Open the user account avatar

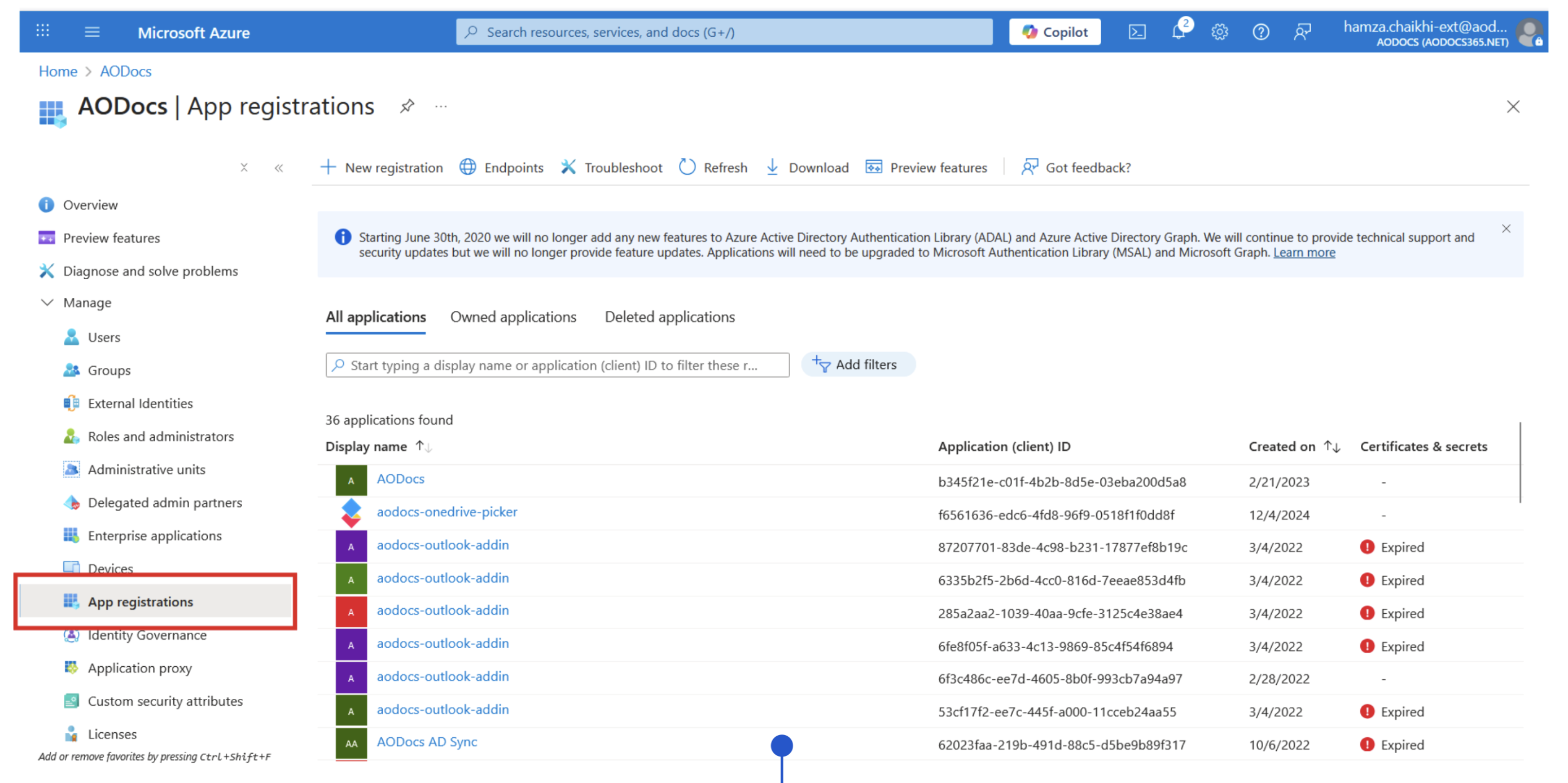(x=1529, y=32)
